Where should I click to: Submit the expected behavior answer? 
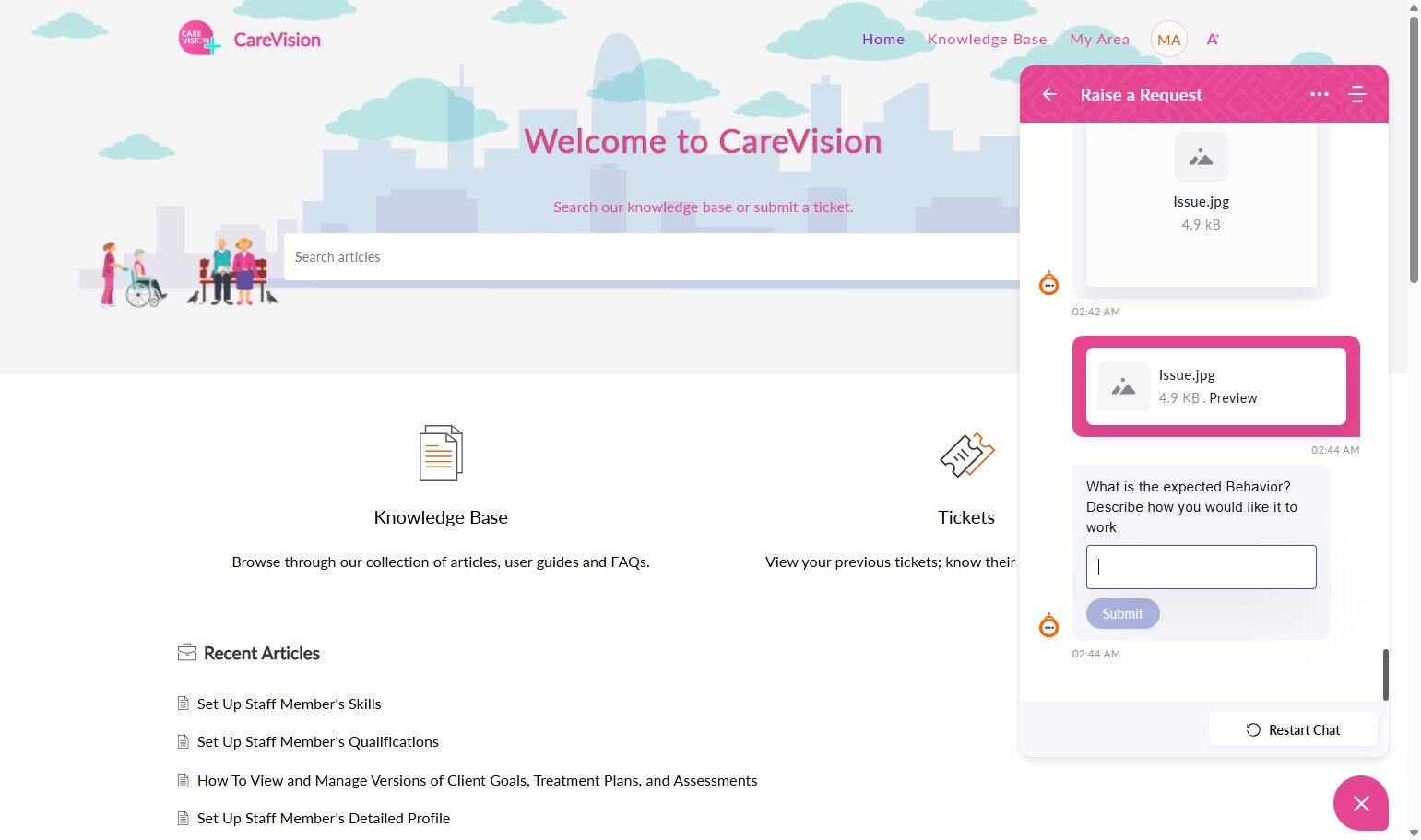pos(1122,614)
